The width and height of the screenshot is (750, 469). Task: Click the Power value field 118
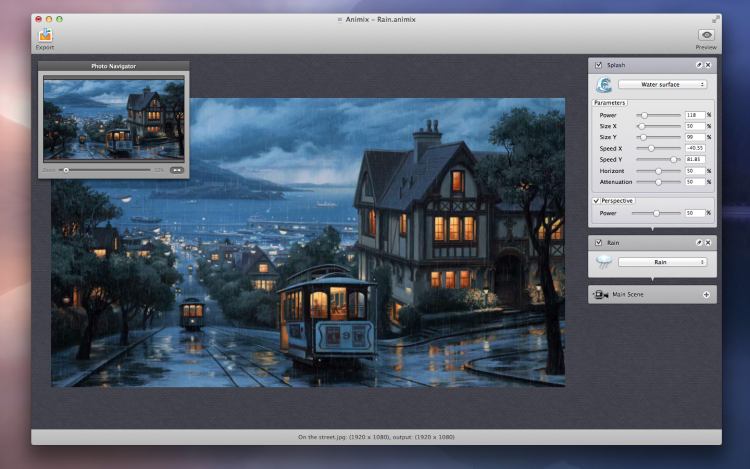pyautogui.click(x=695, y=115)
